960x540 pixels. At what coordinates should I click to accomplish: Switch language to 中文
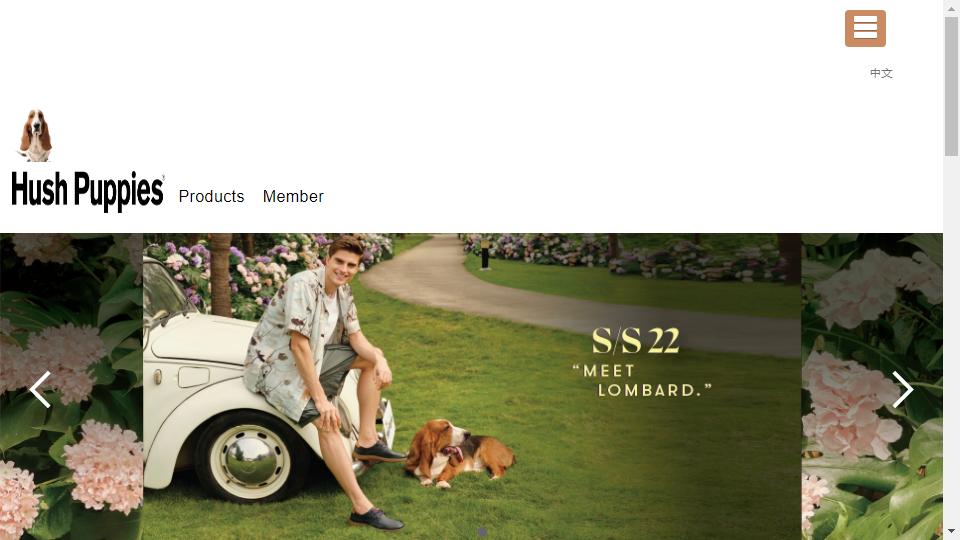pyautogui.click(x=881, y=73)
